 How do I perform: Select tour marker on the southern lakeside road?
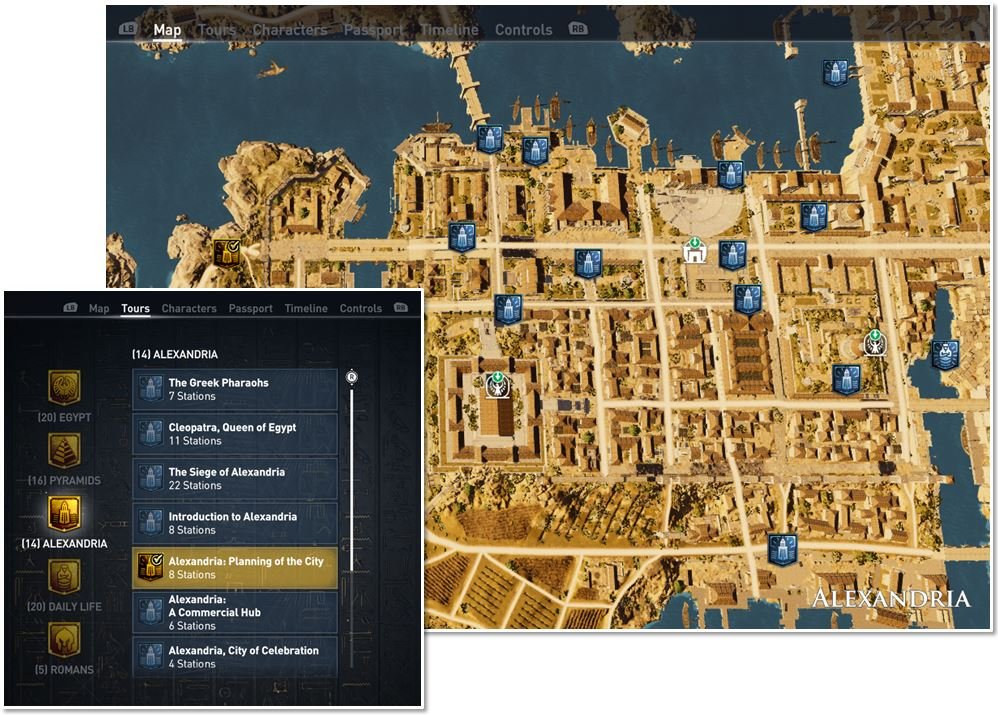tap(782, 549)
